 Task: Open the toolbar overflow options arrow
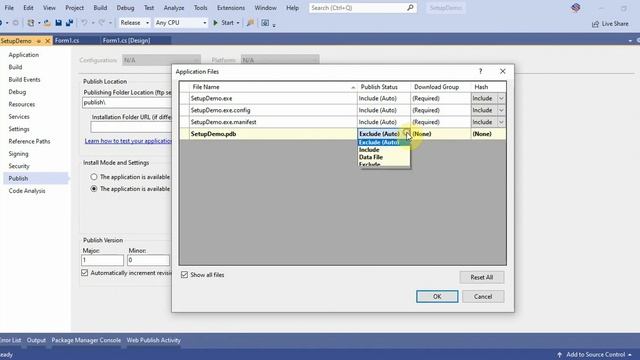[x=274, y=25]
